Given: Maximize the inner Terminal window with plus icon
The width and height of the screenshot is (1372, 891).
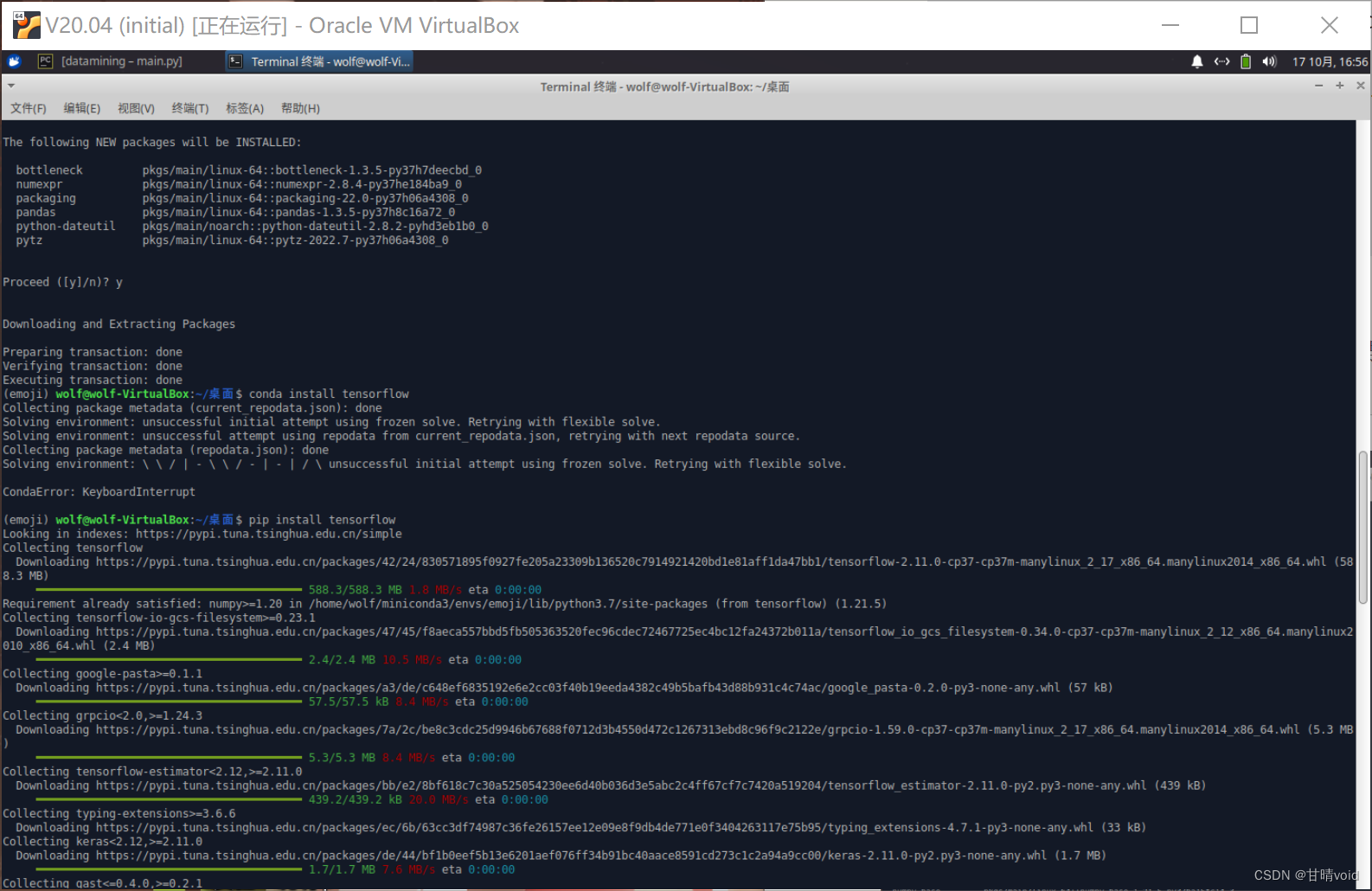Looking at the screenshot, I should pyautogui.click(x=1339, y=86).
